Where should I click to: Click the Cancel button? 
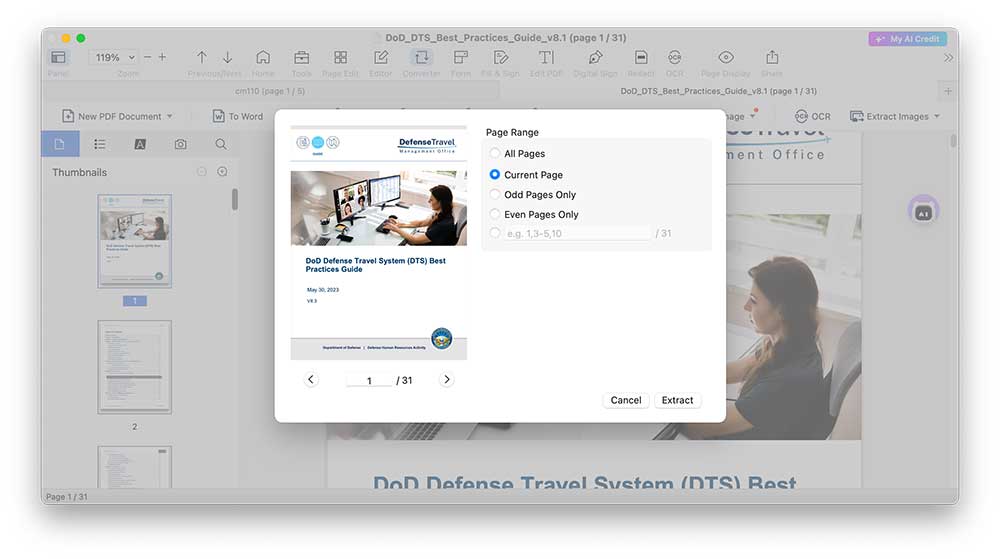click(626, 400)
